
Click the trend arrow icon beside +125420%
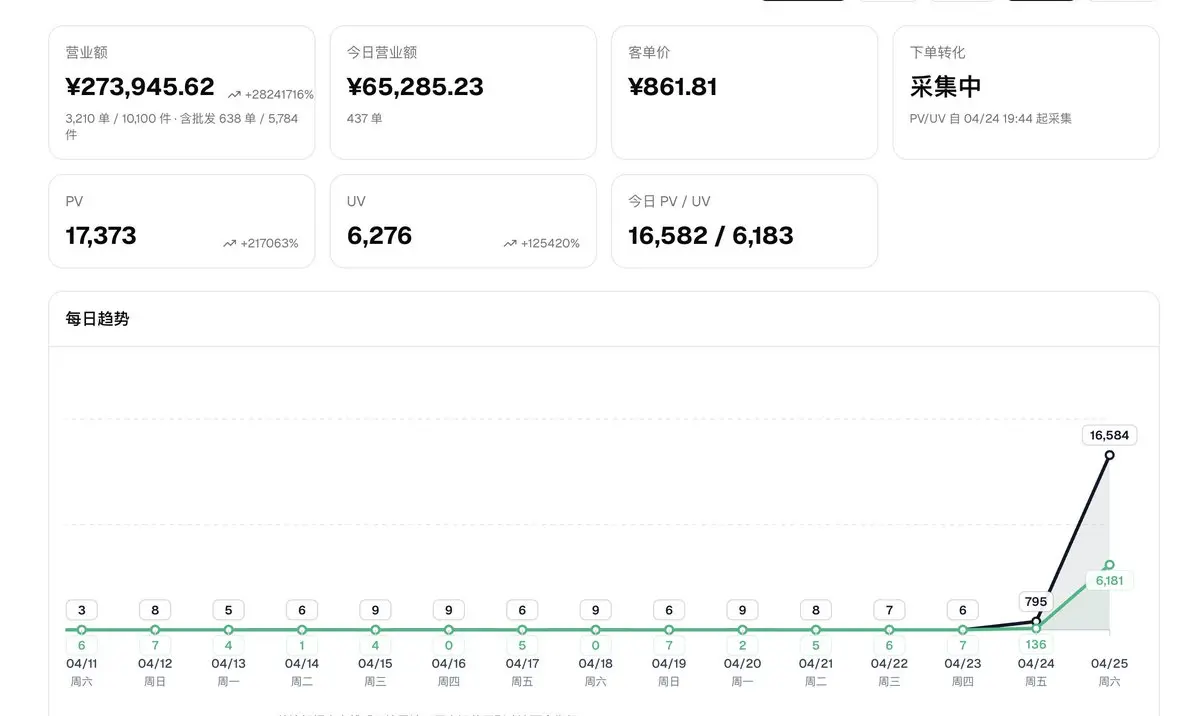[x=511, y=244]
